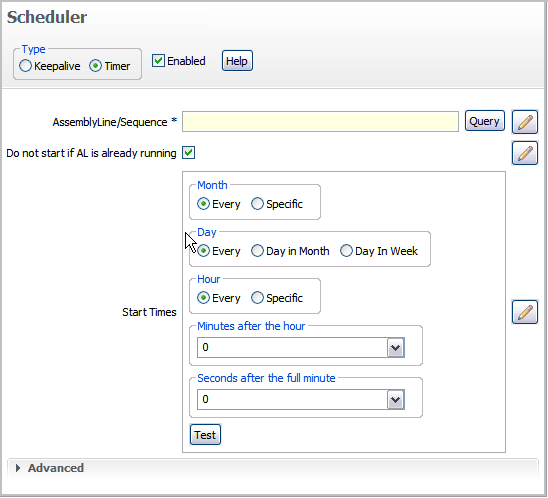This screenshot has height=498, width=548.
Task: Click the Test button
Action: (x=205, y=435)
